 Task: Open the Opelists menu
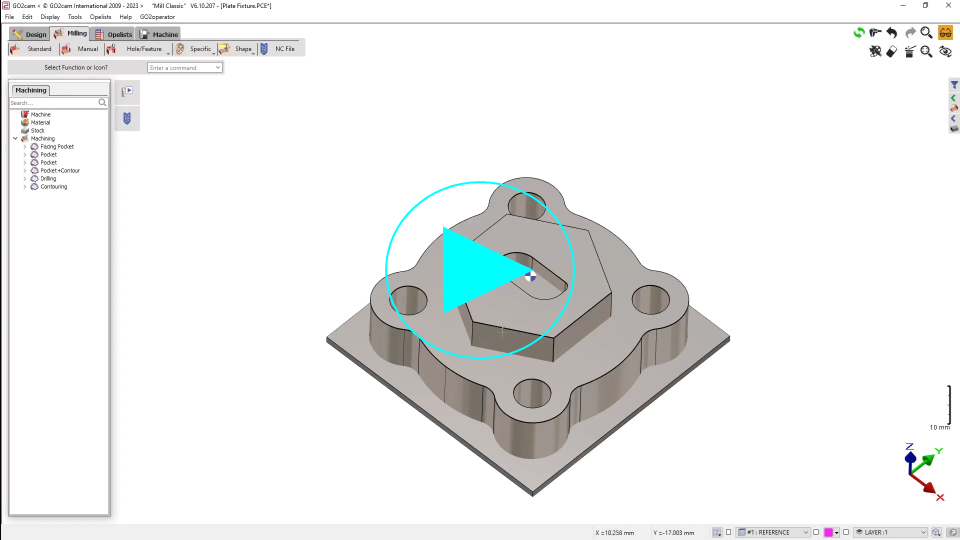(101, 17)
